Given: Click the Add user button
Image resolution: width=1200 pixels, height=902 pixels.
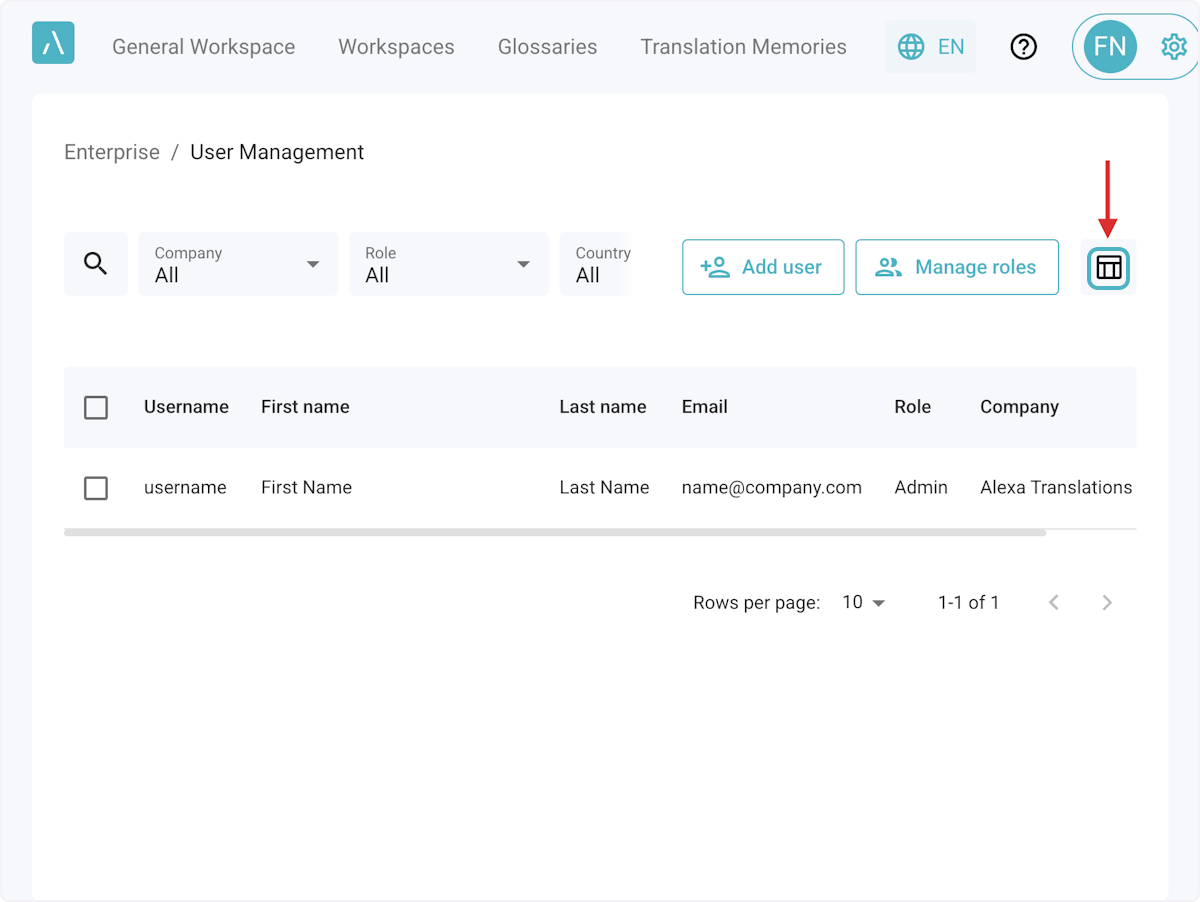Looking at the screenshot, I should (763, 267).
